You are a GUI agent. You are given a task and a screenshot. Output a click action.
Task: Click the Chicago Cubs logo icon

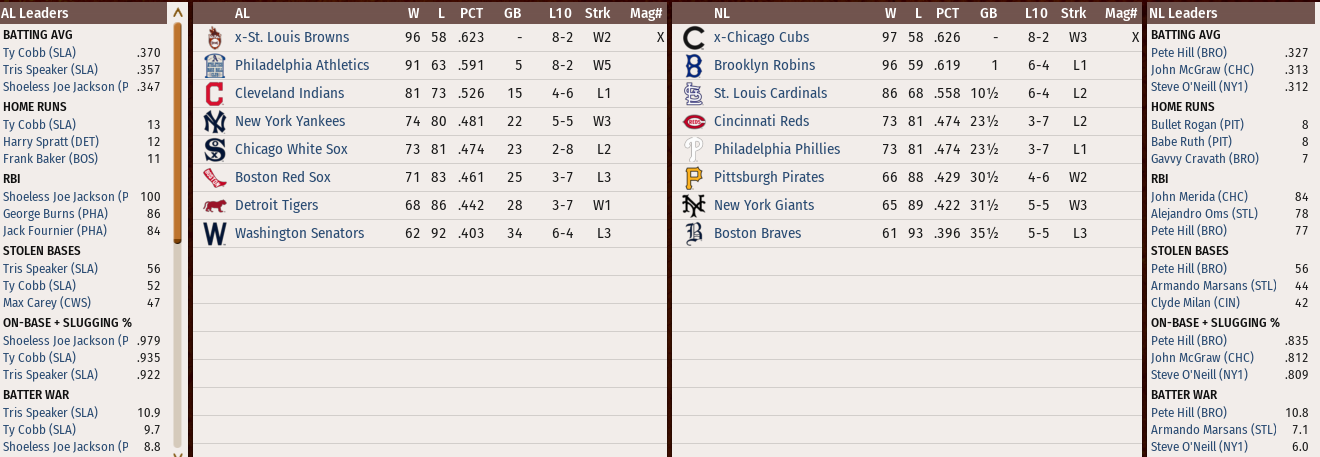pos(693,38)
